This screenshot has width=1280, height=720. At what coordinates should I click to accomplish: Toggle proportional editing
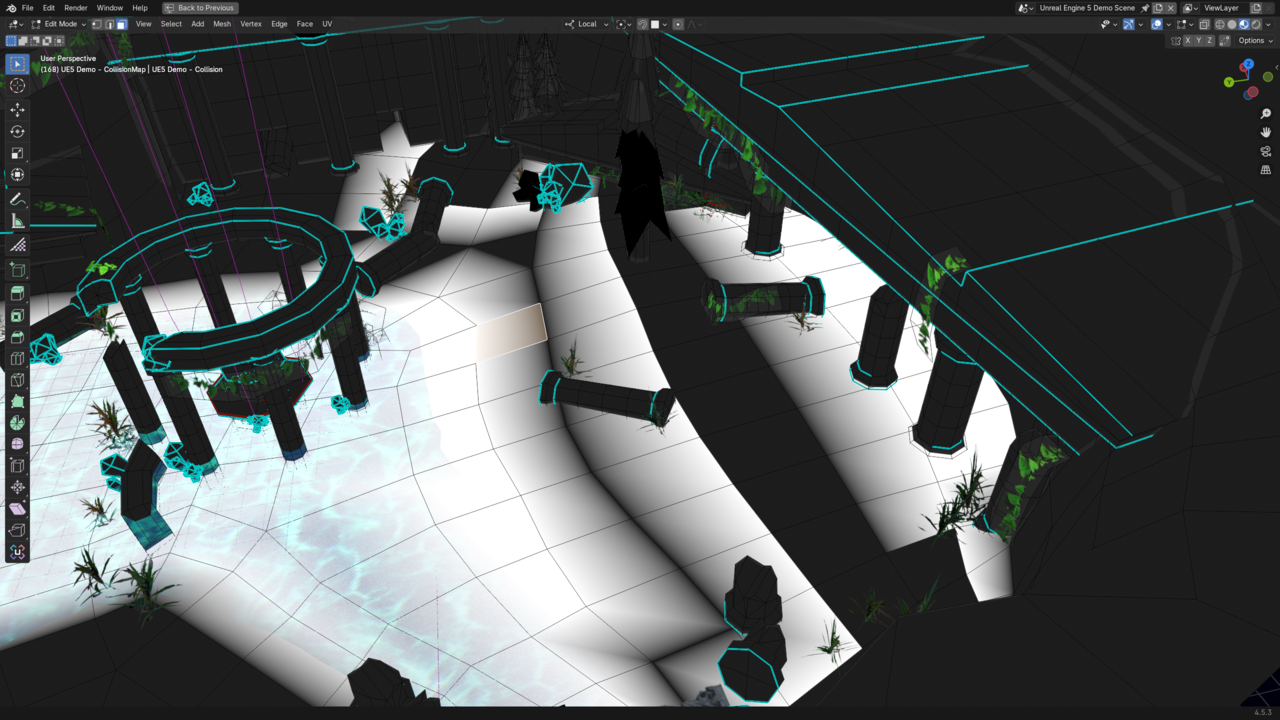tap(678, 24)
